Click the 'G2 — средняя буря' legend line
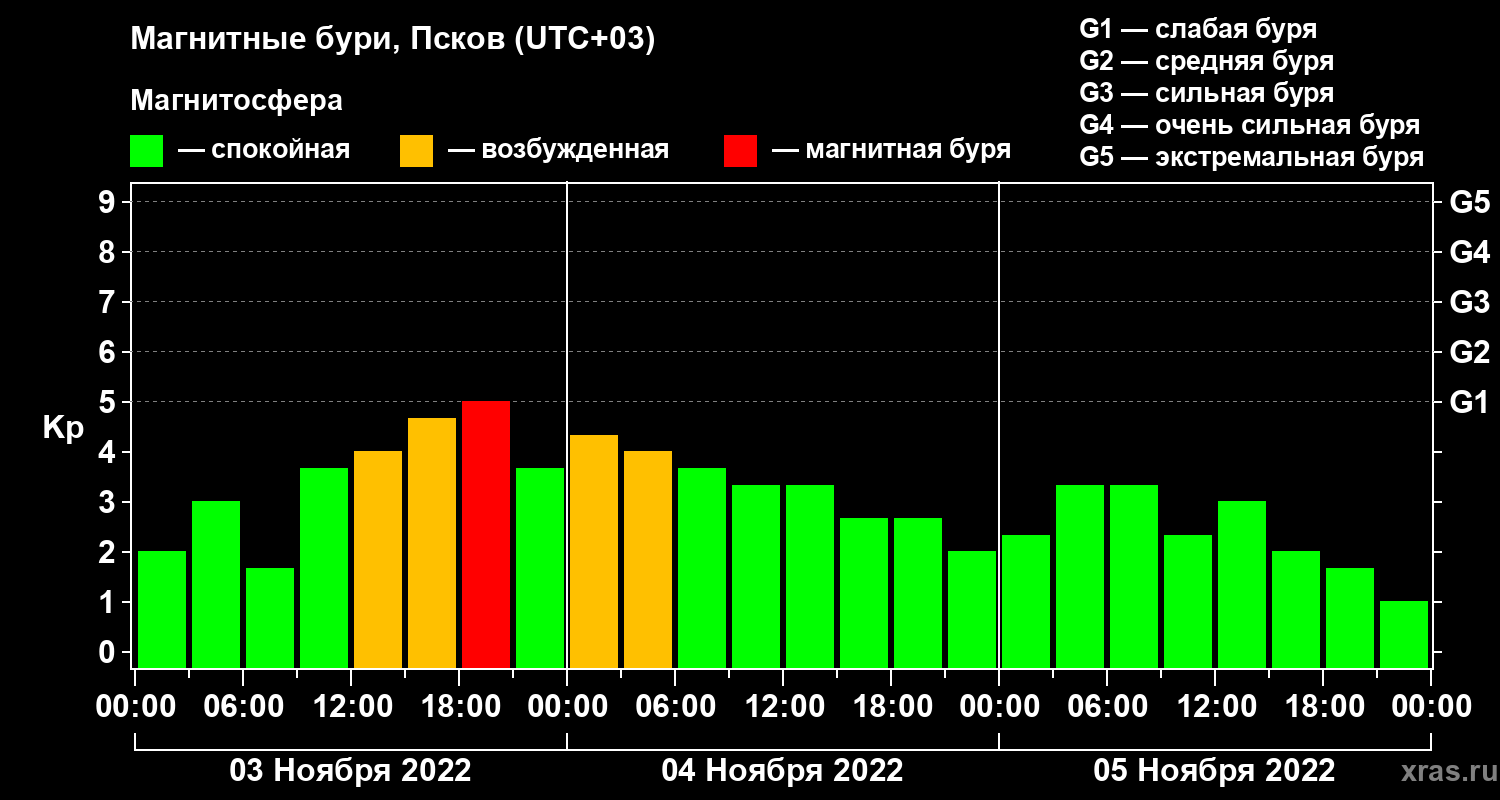The image size is (1500, 800). [x=1207, y=62]
